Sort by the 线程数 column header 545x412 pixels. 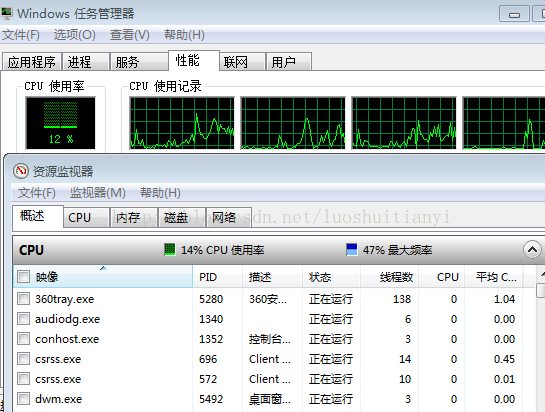(389, 277)
